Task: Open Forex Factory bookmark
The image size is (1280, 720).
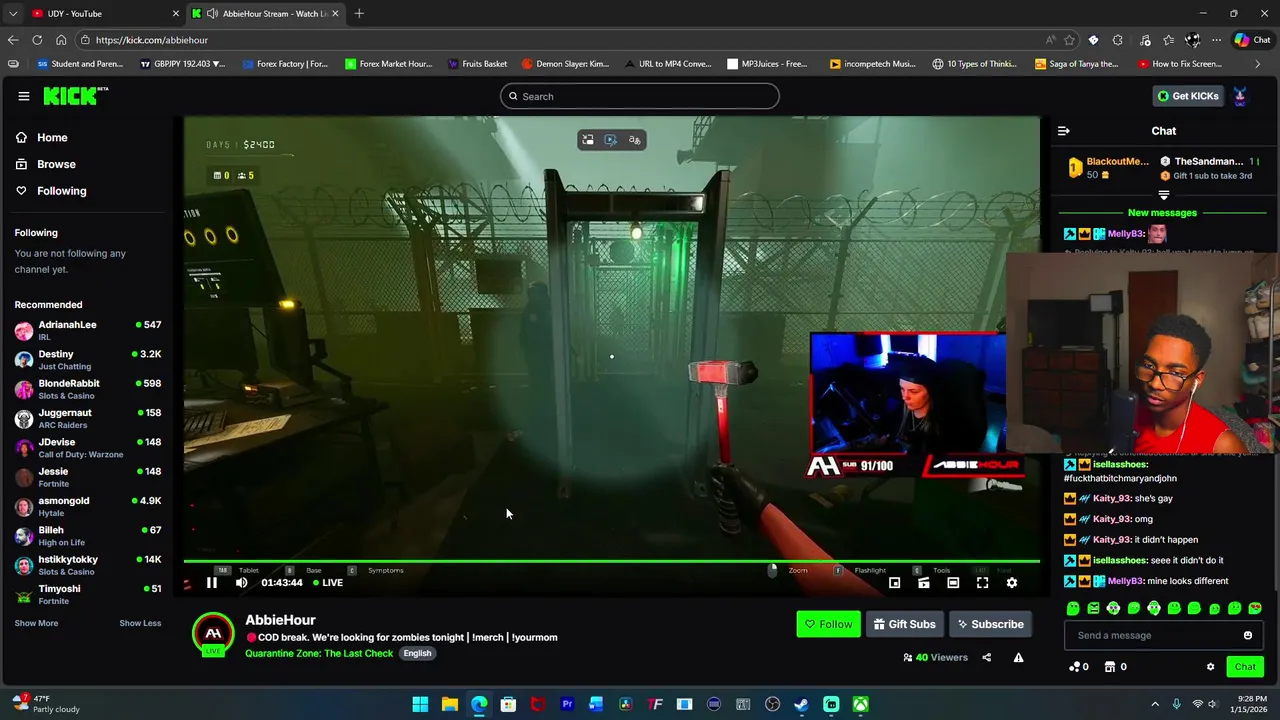Action: (285, 64)
